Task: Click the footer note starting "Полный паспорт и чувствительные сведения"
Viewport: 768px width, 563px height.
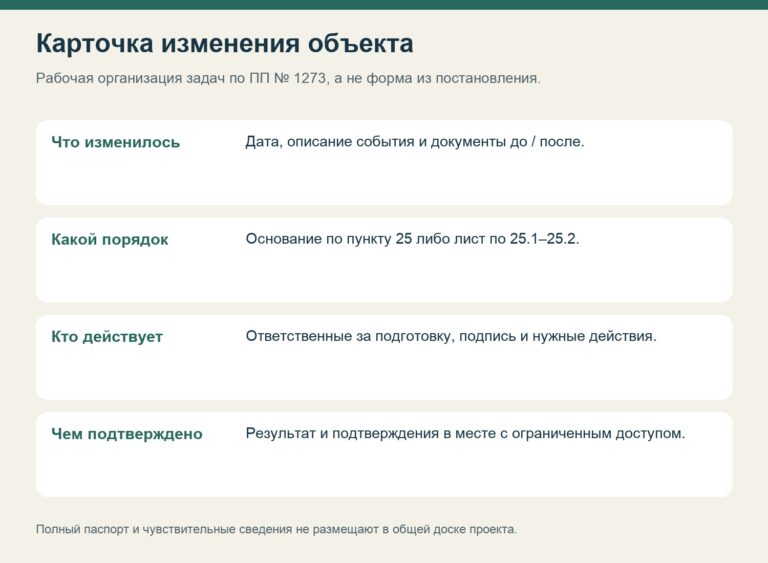Action: (276, 529)
